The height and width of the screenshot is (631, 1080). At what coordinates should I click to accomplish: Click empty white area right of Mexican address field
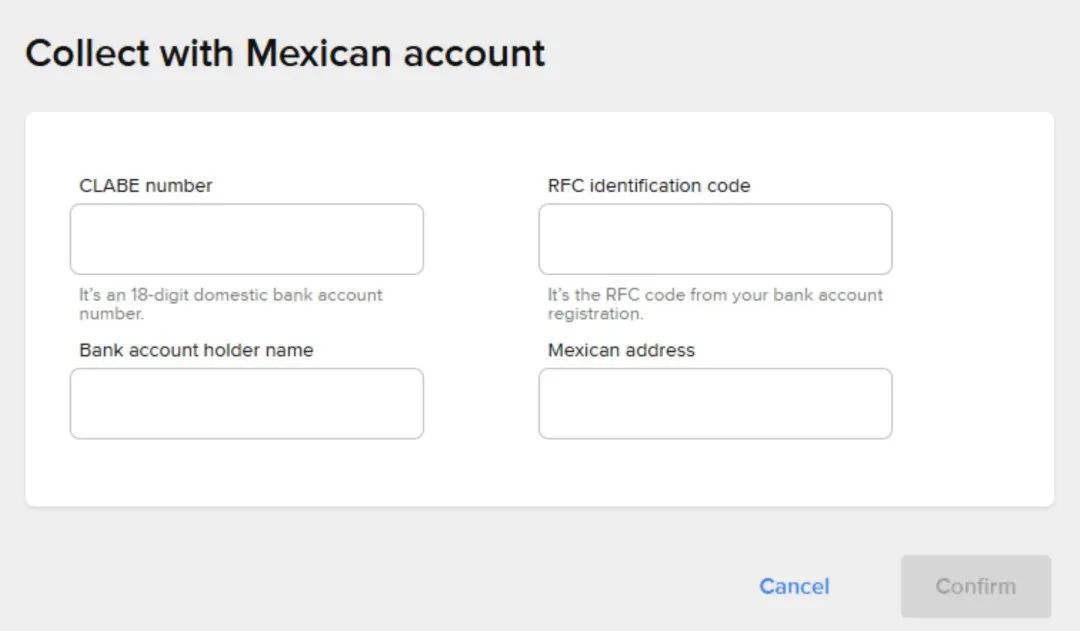(x=970, y=403)
